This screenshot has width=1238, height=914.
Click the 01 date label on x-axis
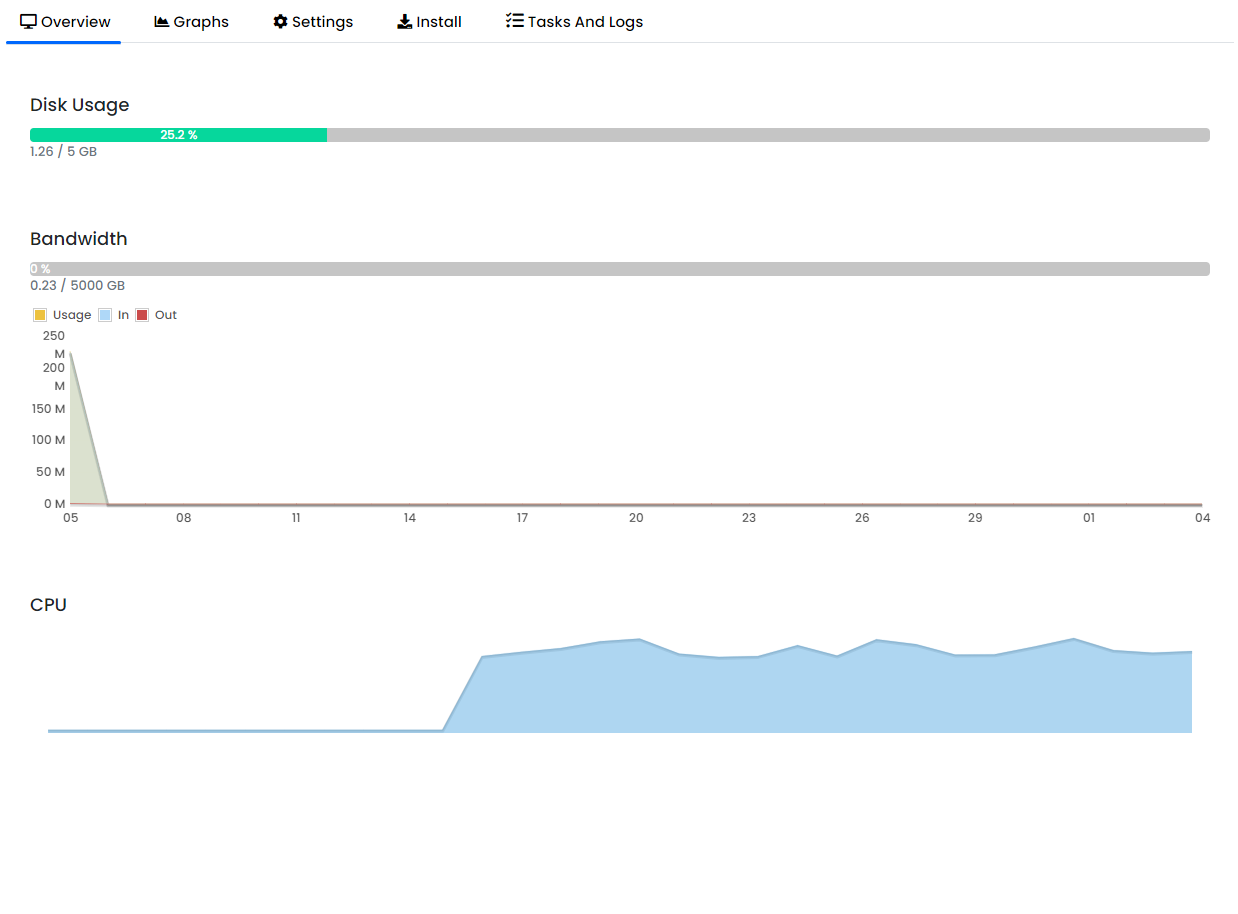point(1089,518)
